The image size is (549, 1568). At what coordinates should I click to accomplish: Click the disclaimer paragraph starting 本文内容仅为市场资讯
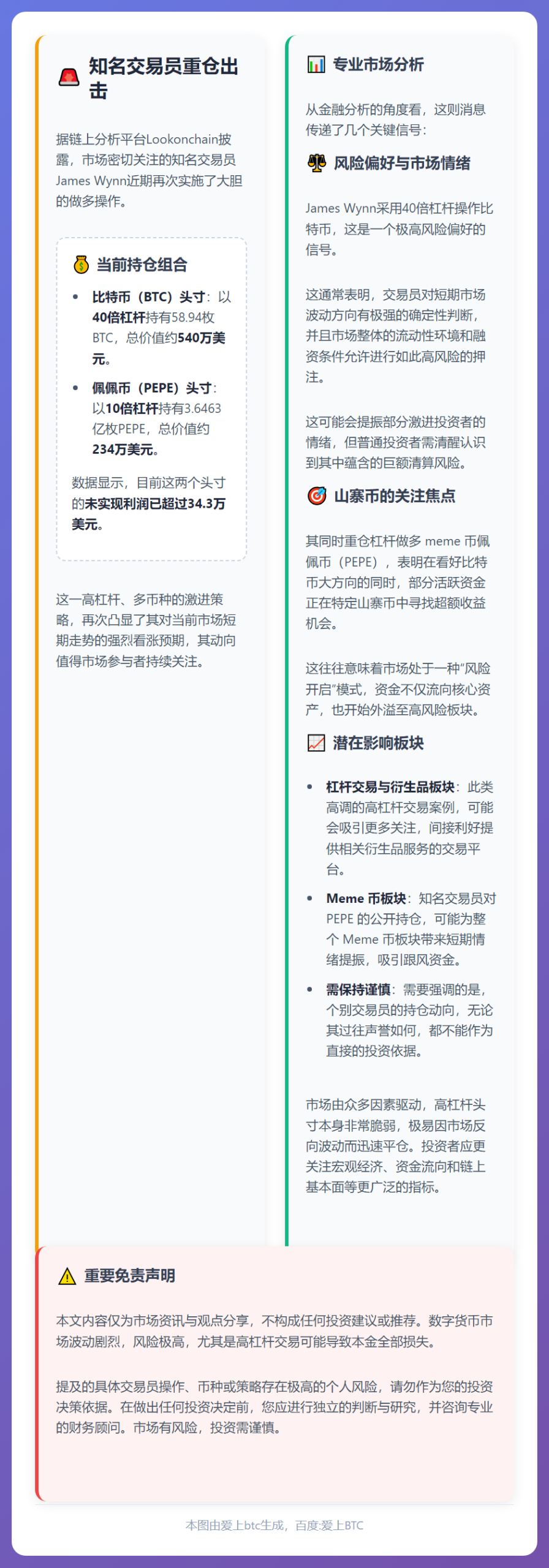274,1331
